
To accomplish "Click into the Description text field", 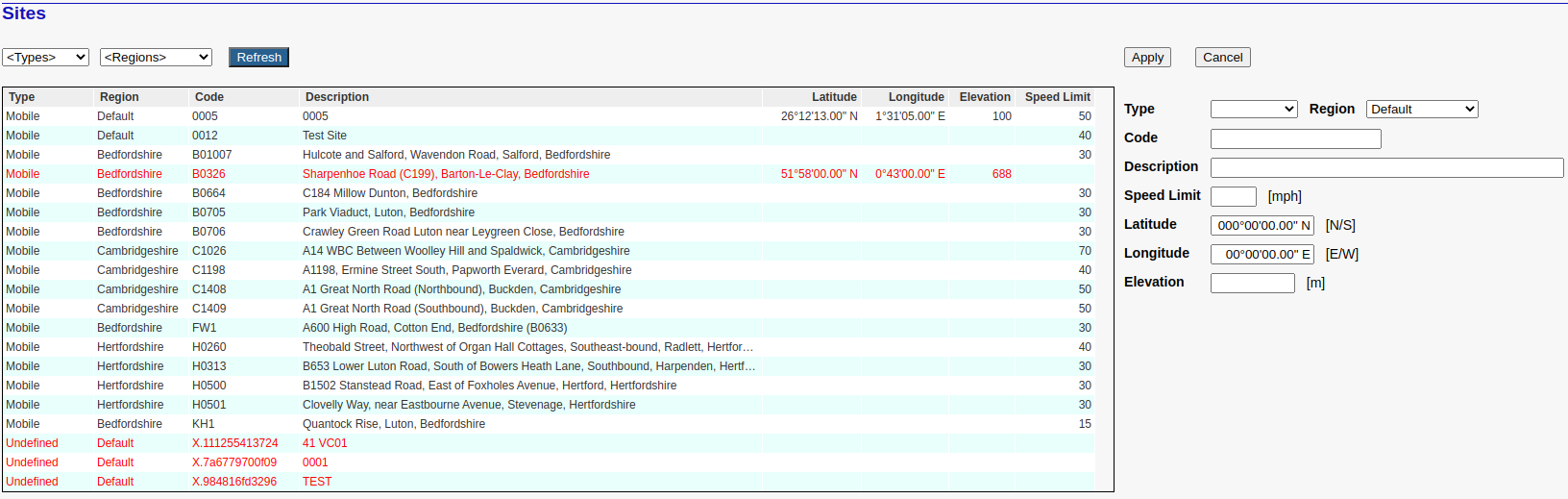I will point(1386,167).
